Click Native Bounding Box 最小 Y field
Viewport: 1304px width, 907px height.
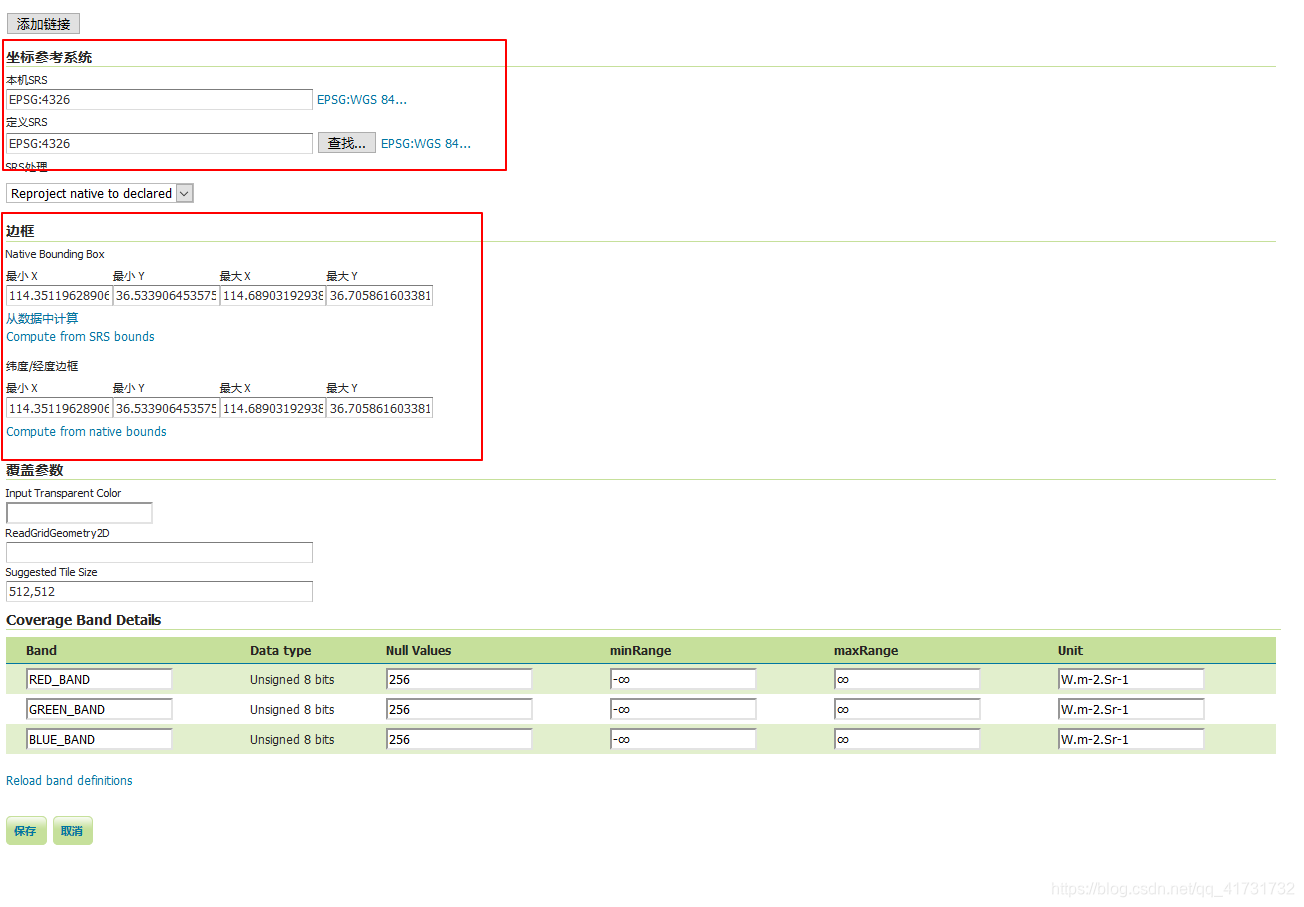click(x=166, y=296)
